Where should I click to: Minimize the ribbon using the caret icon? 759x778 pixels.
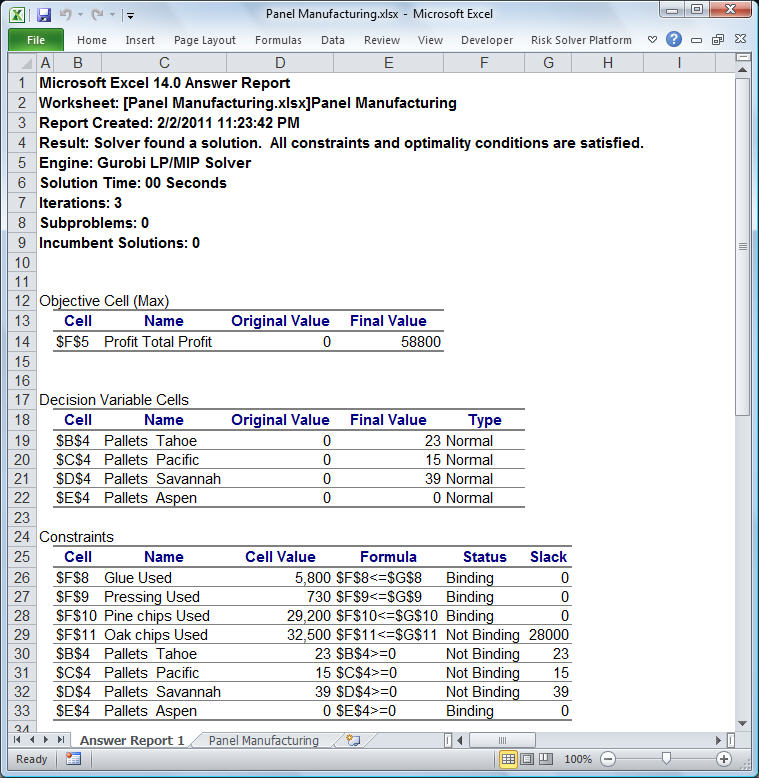[652, 40]
